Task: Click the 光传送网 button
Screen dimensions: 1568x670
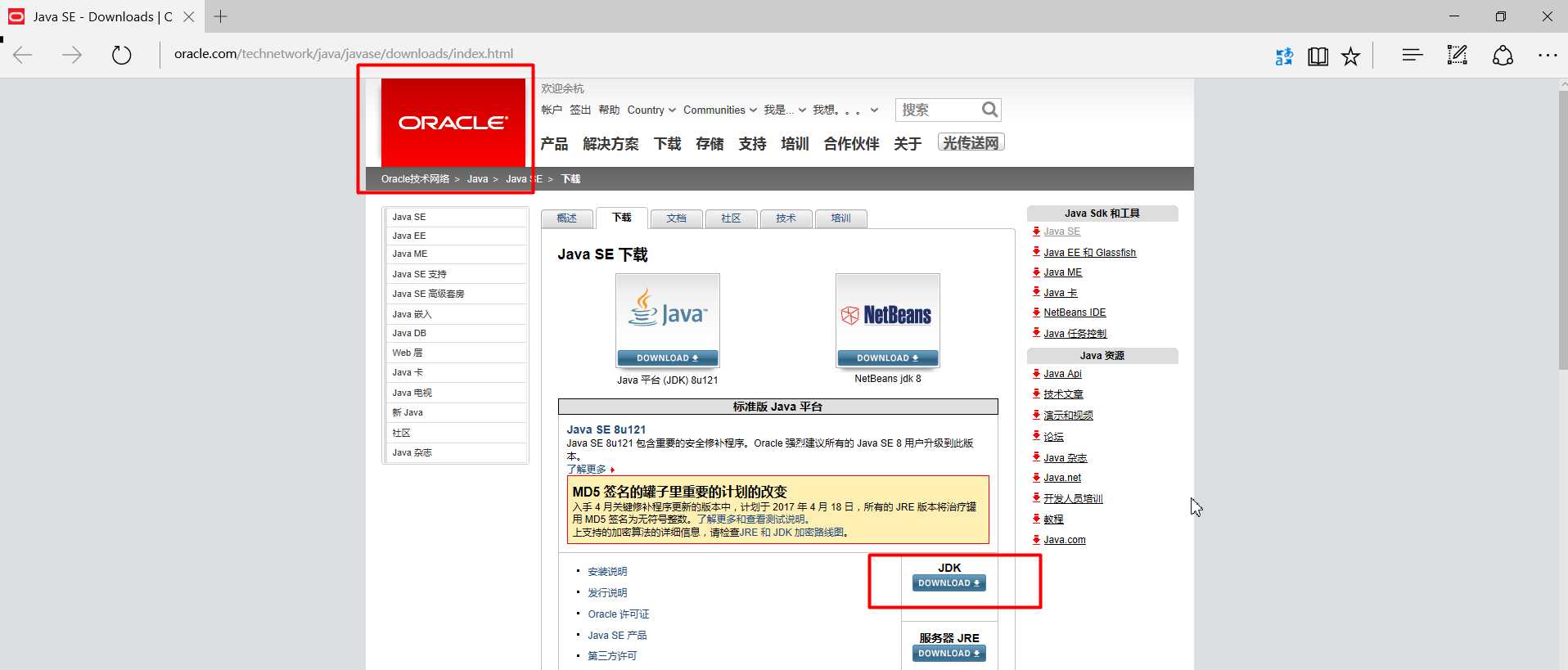Action: 971,142
